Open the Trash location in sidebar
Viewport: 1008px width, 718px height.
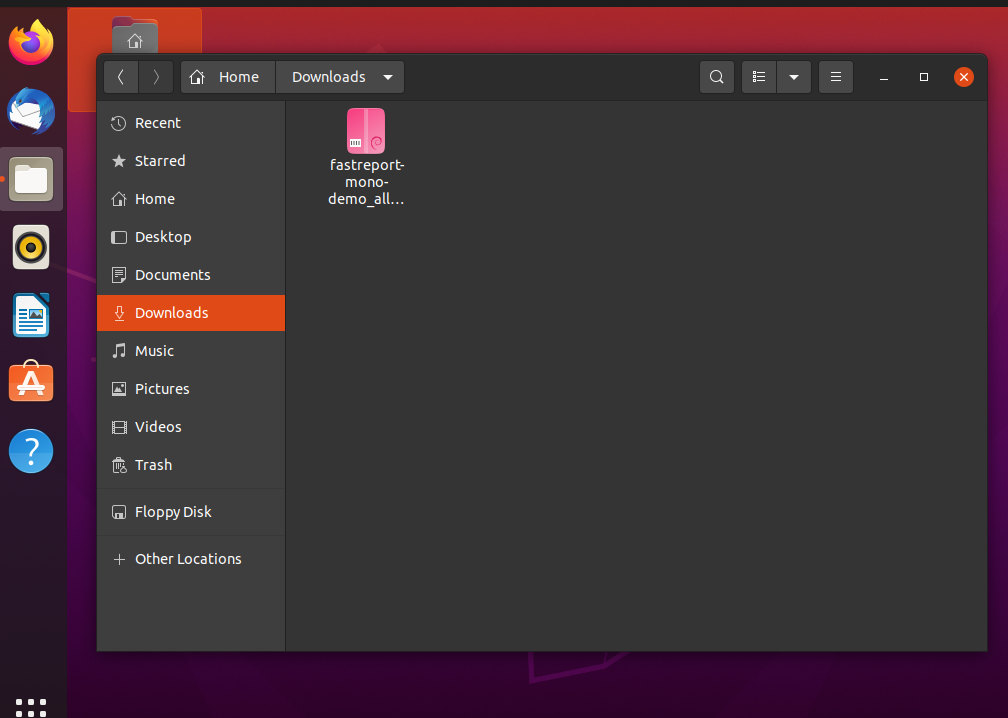(153, 465)
